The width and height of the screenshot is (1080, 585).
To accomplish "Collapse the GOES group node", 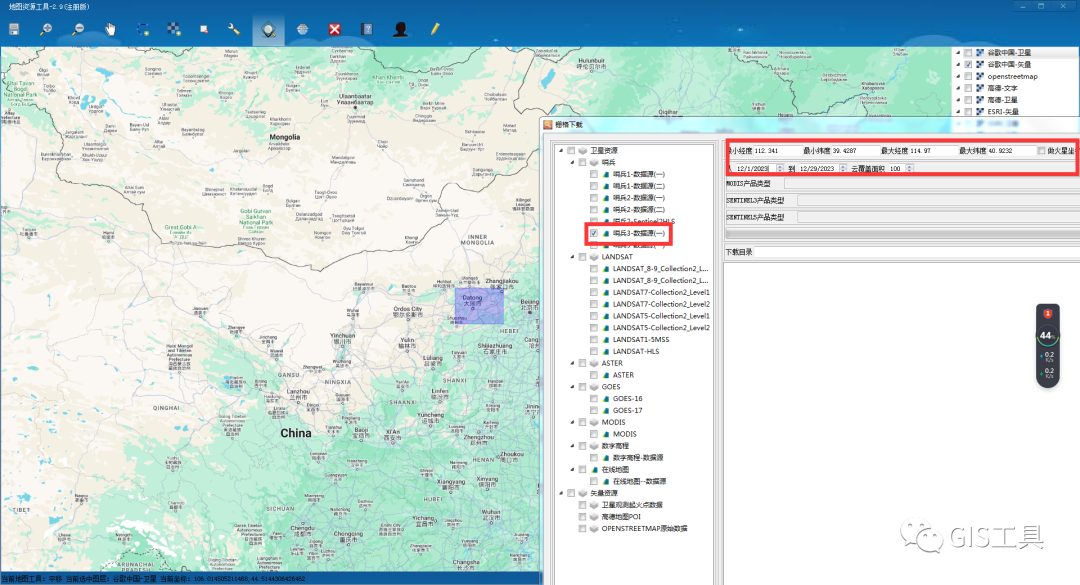I will 572,387.
